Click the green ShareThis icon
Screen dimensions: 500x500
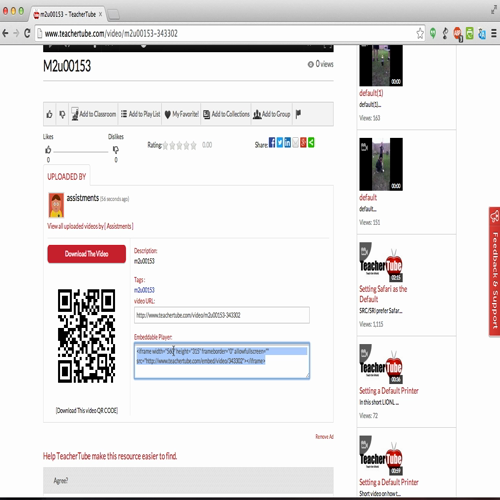pos(311,143)
